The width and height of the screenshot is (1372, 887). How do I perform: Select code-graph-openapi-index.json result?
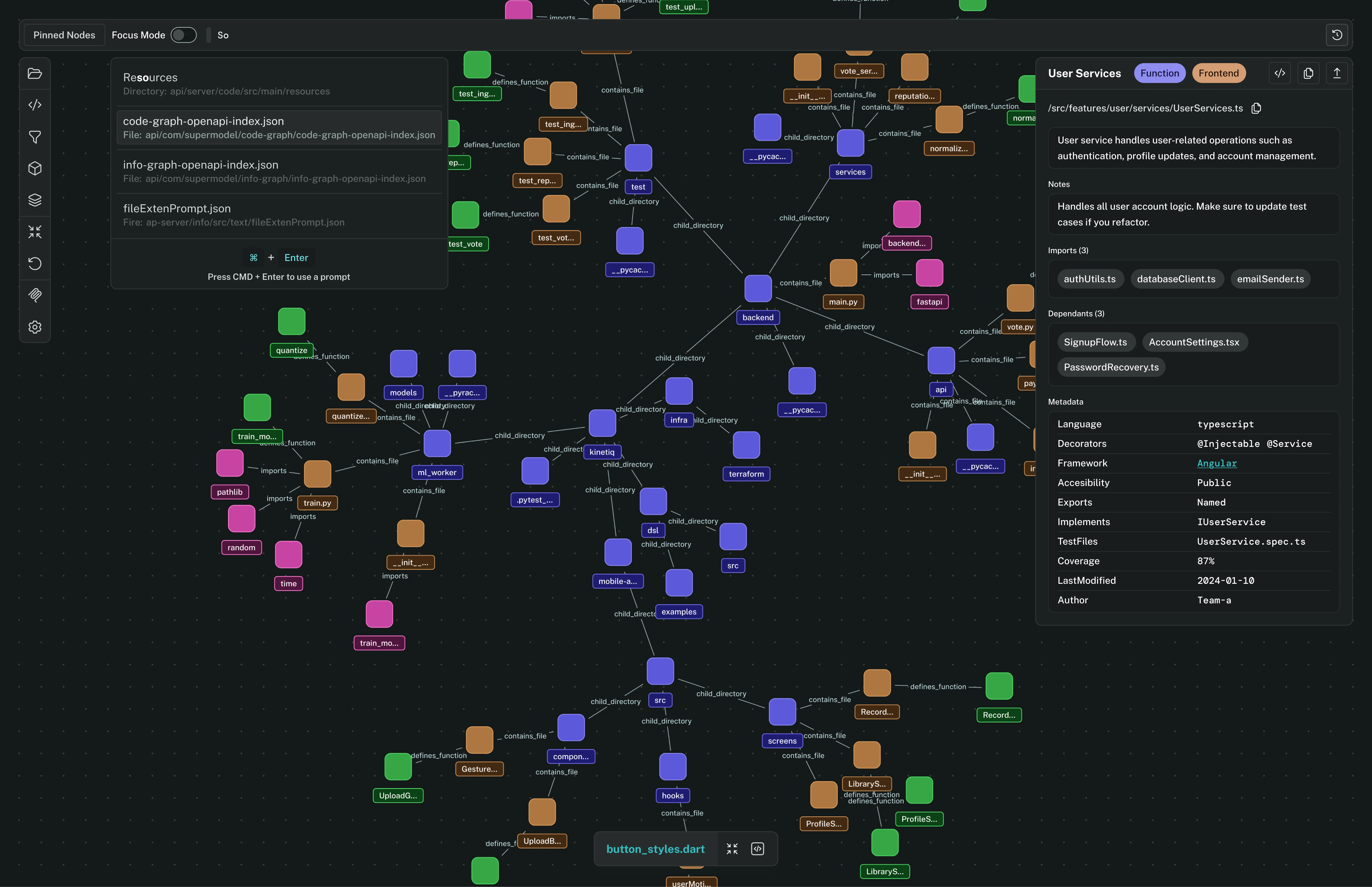pyautogui.click(x=279, y=128)
